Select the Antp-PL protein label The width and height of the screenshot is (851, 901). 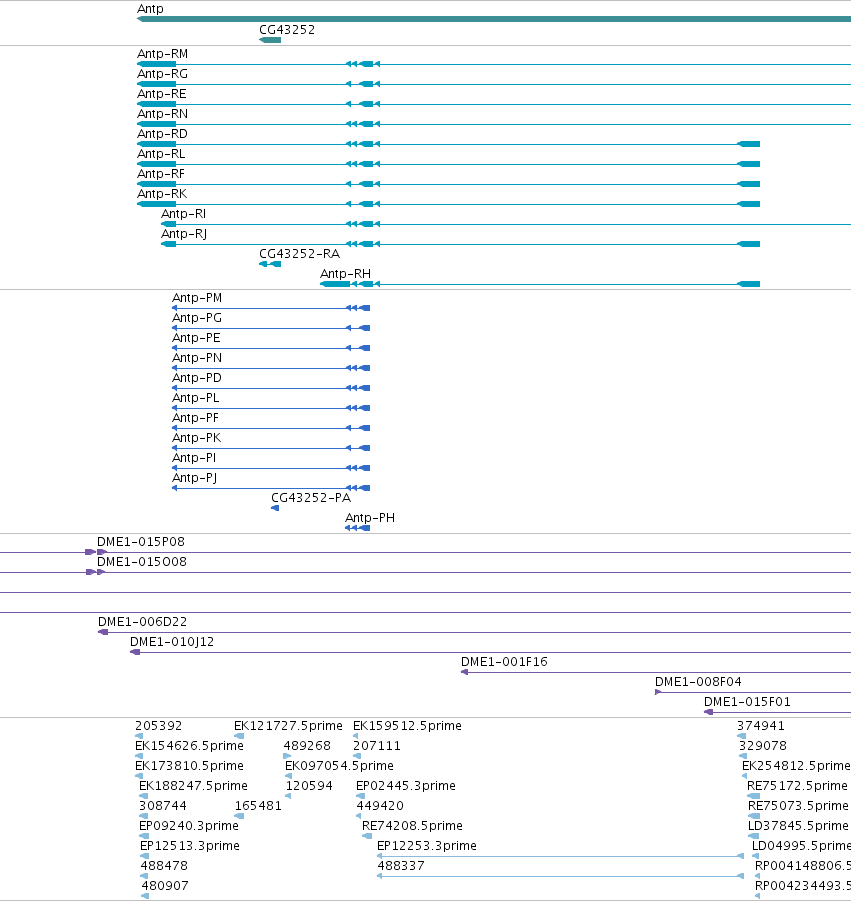(x=196, y=398)
